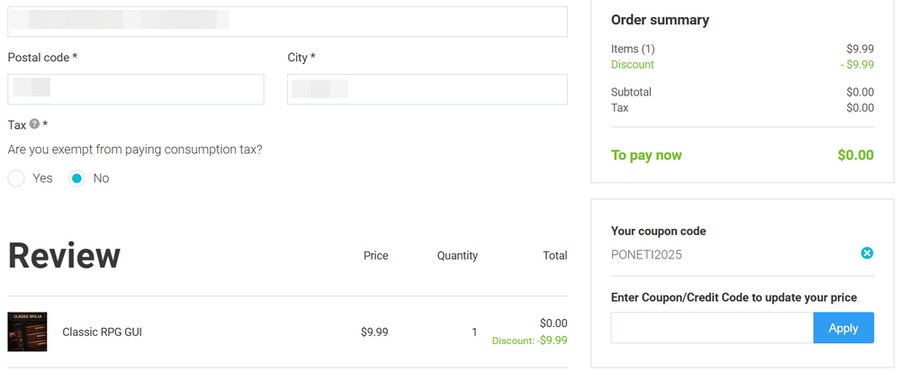900x373 pixels.
Task: Select Yes for tax exemption
Action: [16, 178]
